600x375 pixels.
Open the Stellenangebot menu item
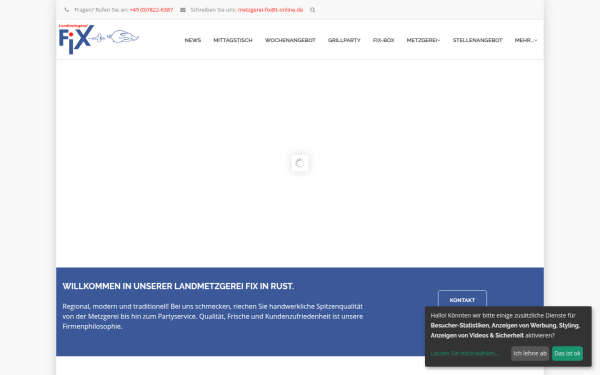pyautogui.click(x=478, y=40)
